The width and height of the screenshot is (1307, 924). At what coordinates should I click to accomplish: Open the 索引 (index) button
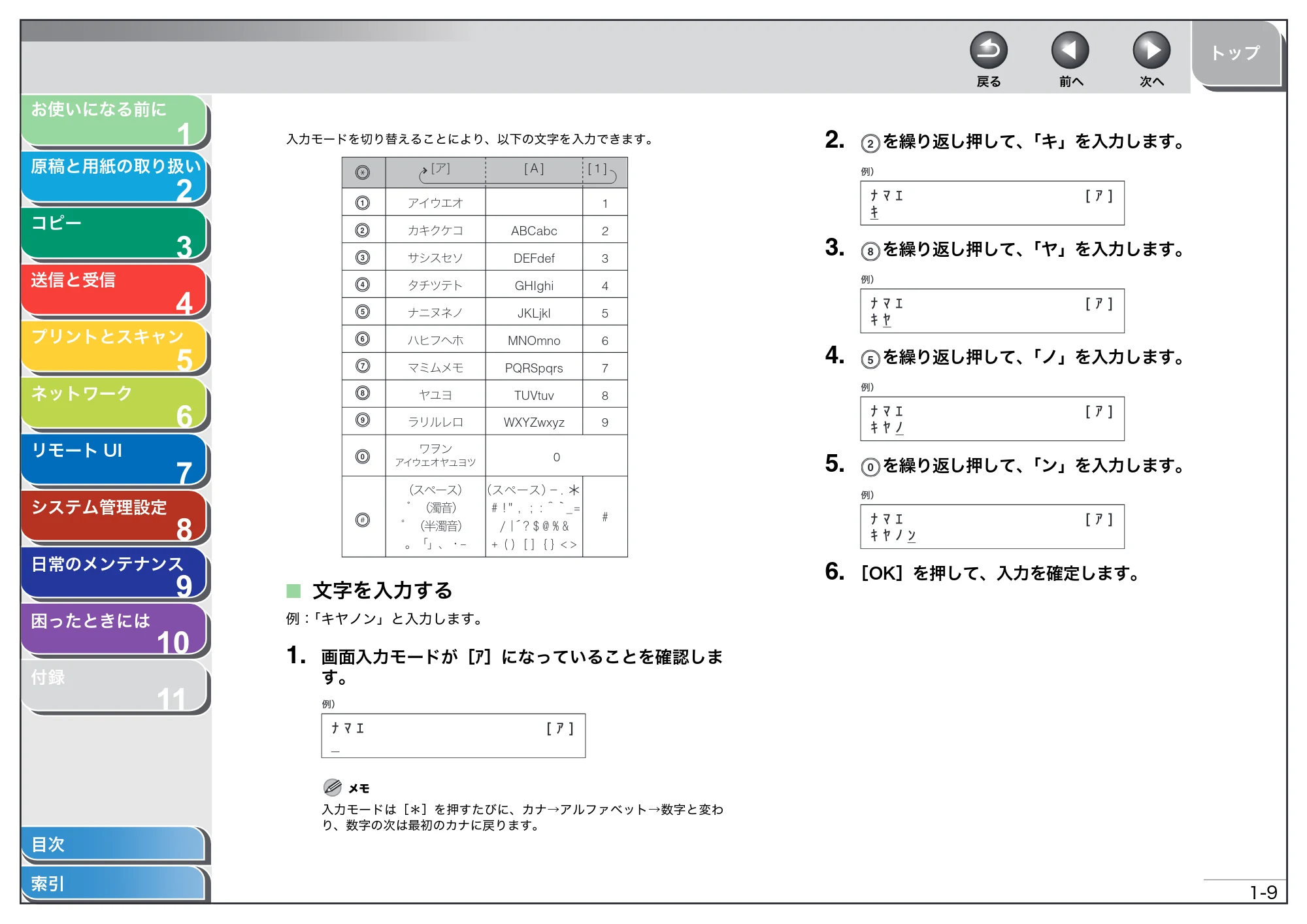(114, 883)
